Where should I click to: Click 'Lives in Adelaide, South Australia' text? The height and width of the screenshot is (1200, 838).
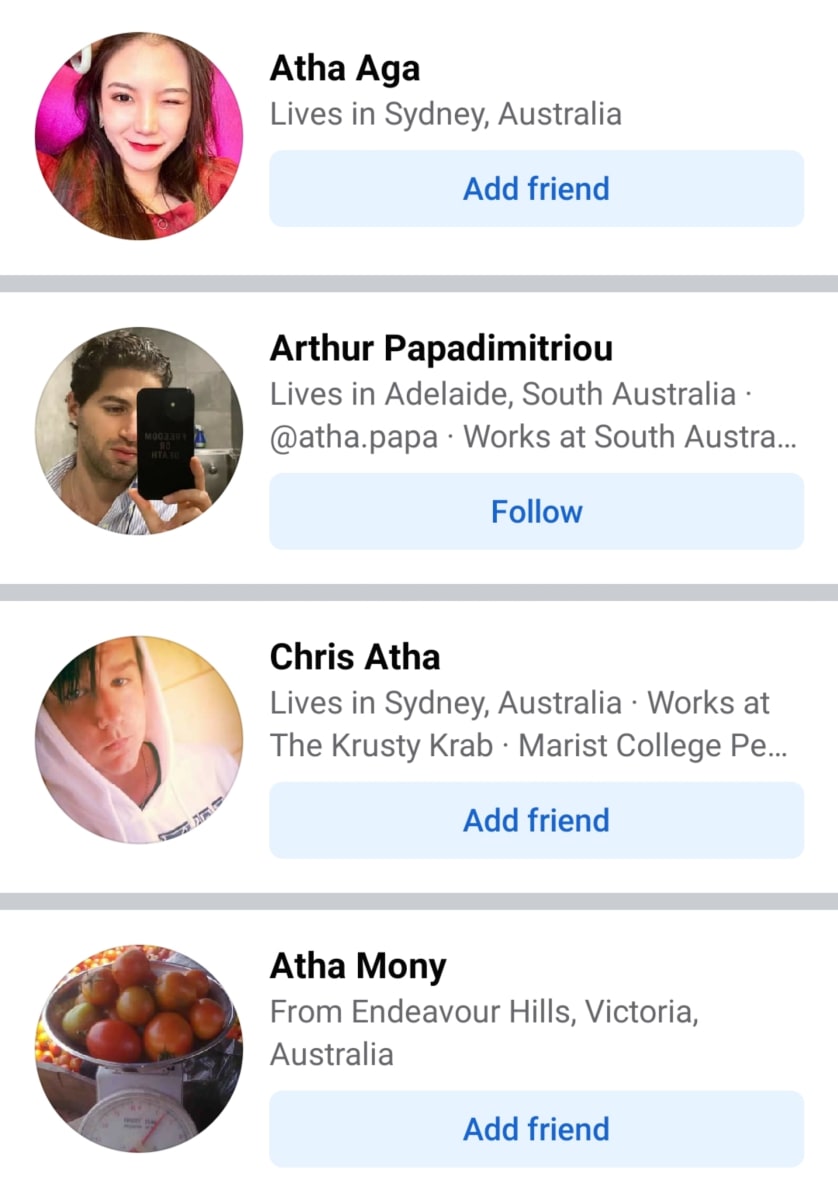[x=503, y=394]
